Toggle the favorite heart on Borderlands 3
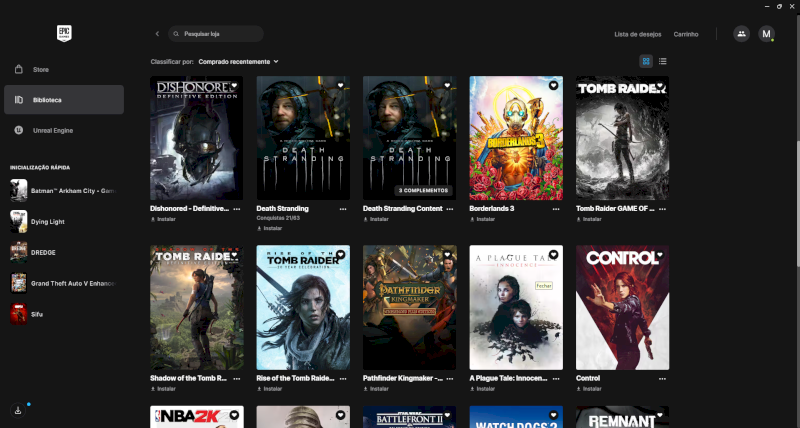The image size is (800, 428). pyautogui.click(x=553, y=86)
